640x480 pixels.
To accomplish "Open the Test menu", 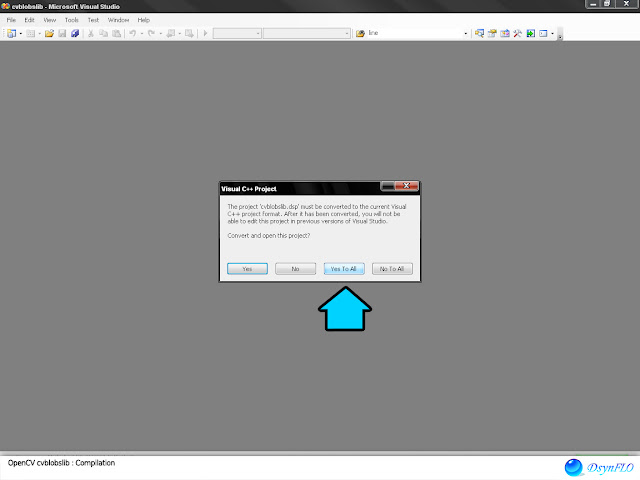I will (93, 20).
